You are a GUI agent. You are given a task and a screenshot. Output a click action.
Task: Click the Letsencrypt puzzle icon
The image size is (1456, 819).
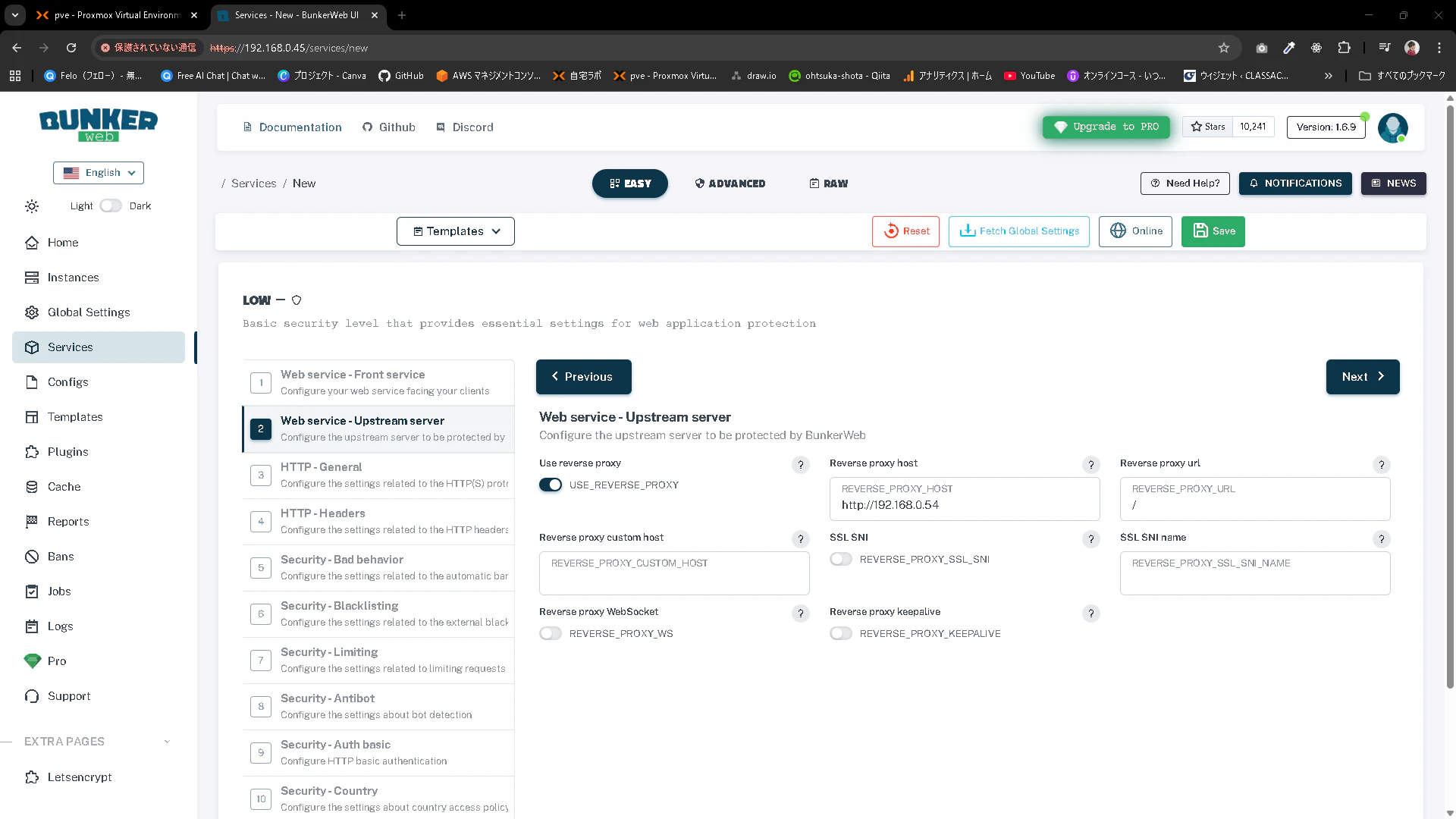[x=32, y=777]
